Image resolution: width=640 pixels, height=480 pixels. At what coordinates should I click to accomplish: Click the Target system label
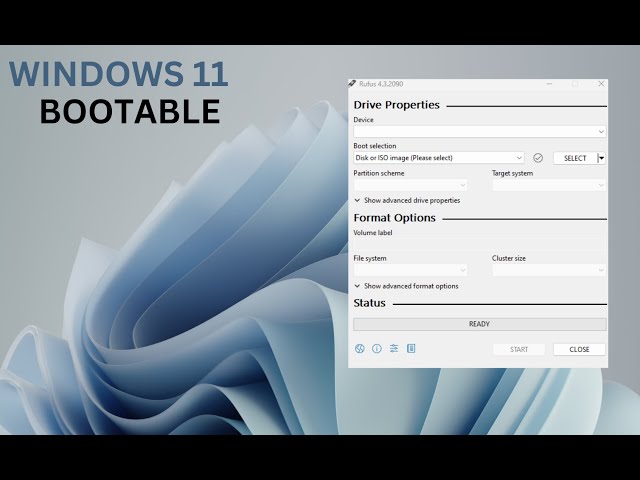(x=512, y=173)
